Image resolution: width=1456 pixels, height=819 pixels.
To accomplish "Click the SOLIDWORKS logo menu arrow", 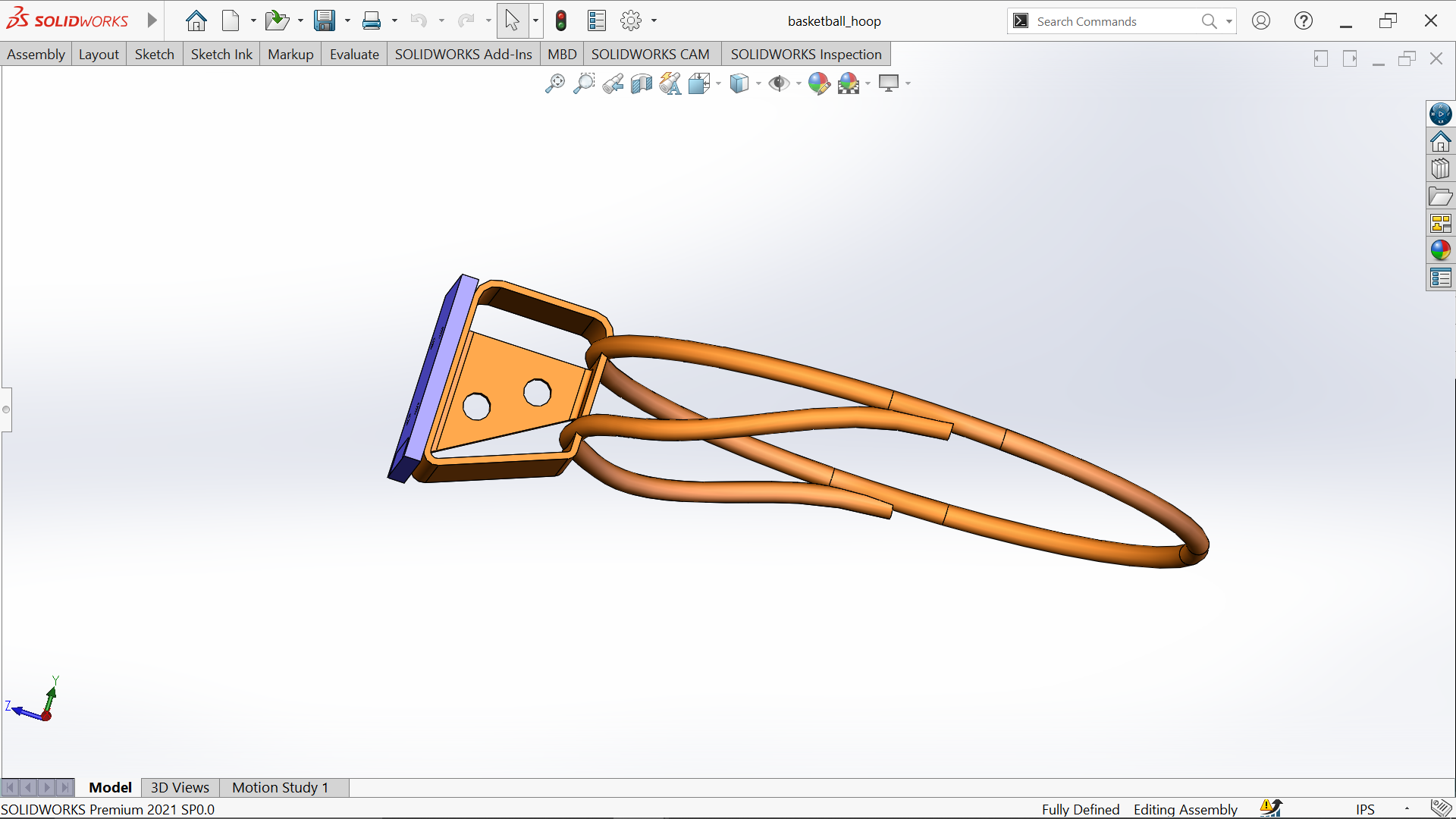I will pos(152,20).
